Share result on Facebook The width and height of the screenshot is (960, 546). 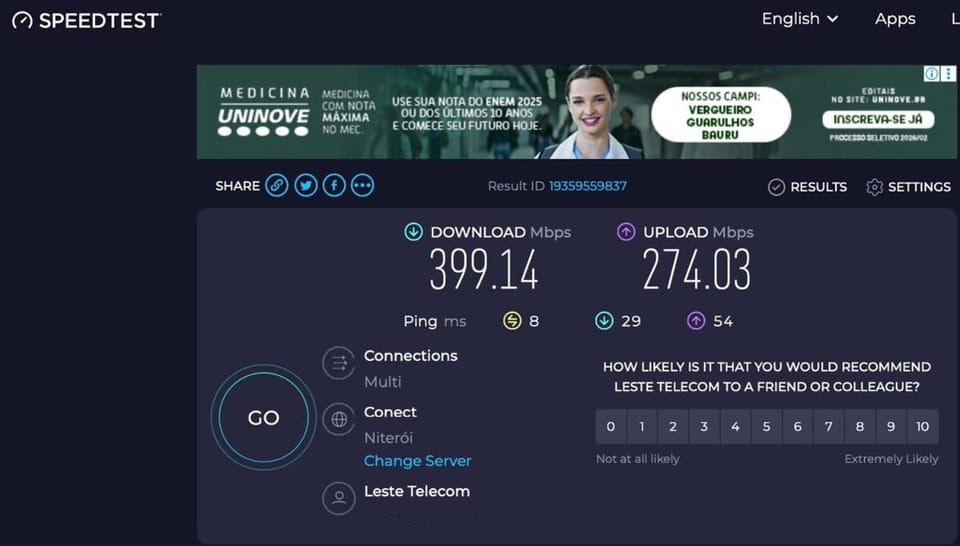[334, 185]
